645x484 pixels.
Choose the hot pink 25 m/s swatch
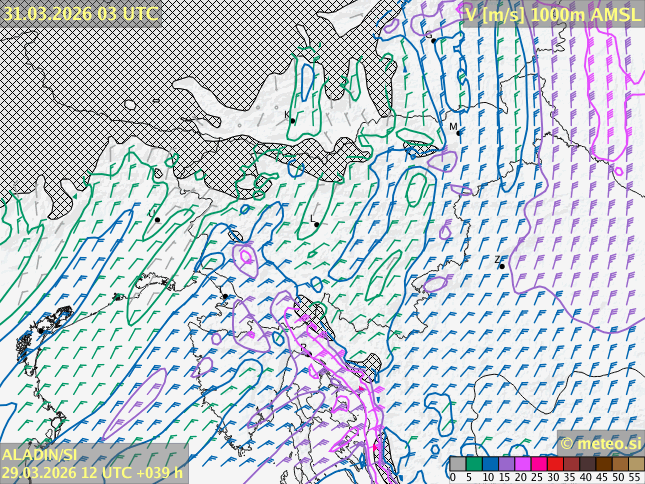538,464
